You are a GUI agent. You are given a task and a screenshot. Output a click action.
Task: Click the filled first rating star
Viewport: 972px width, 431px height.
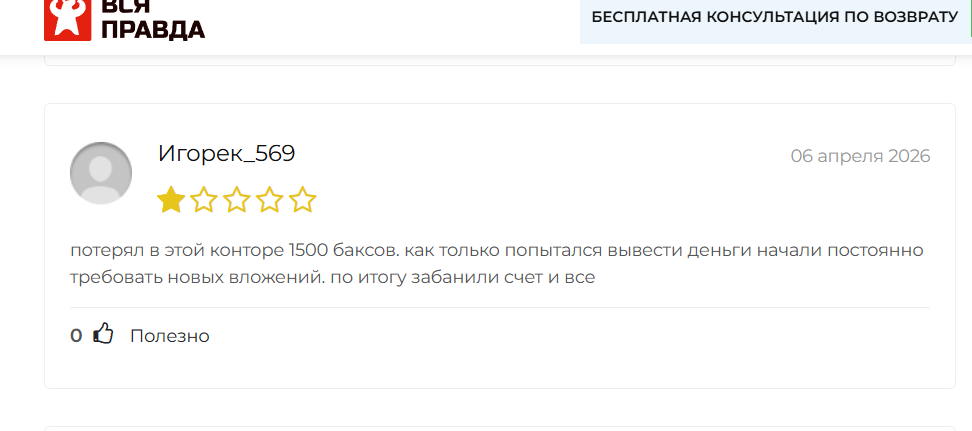[171, 201]
